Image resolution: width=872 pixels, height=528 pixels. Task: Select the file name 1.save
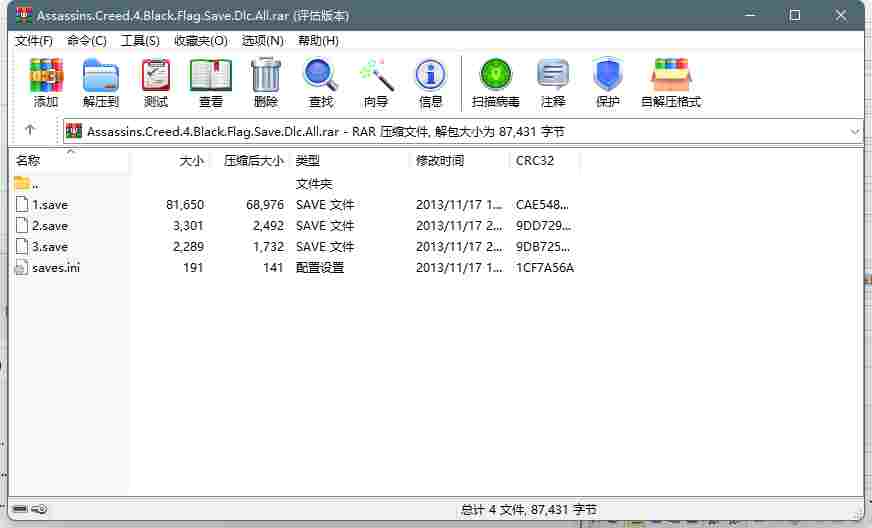50,205
